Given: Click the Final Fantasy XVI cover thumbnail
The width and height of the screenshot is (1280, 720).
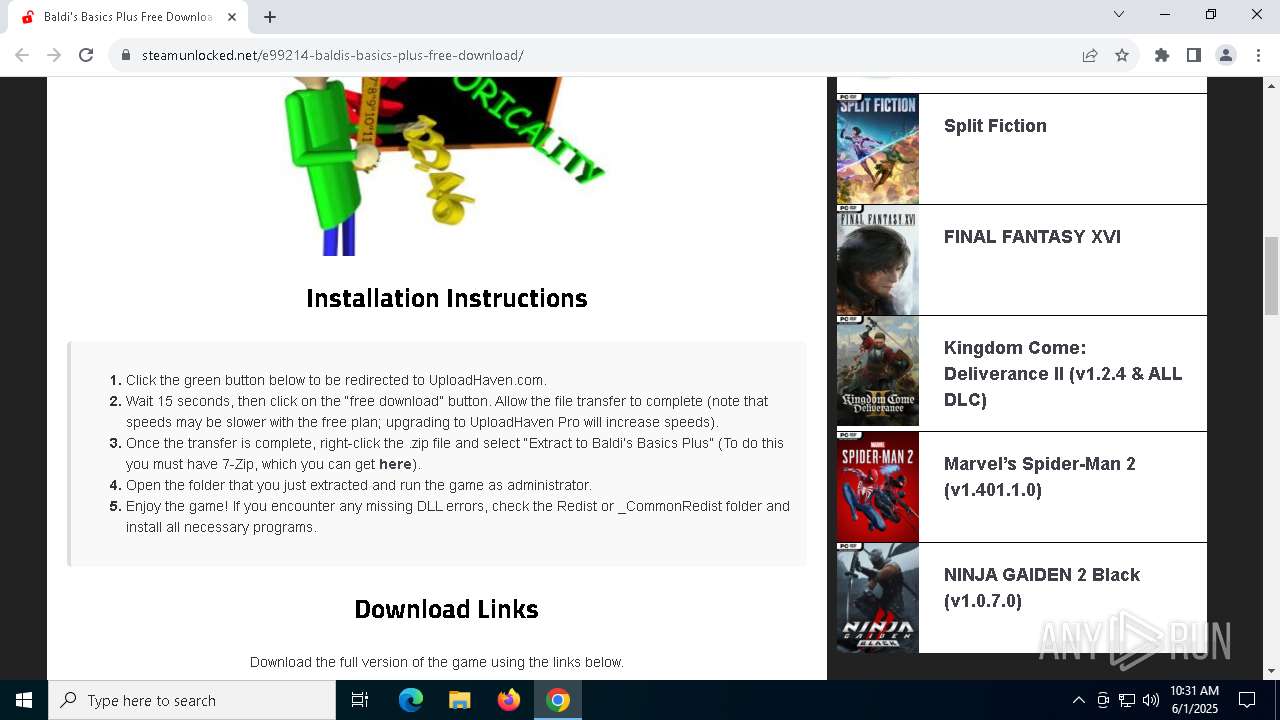Looking at the screenshot, I should pyautogui.click(x=878, y=260).
